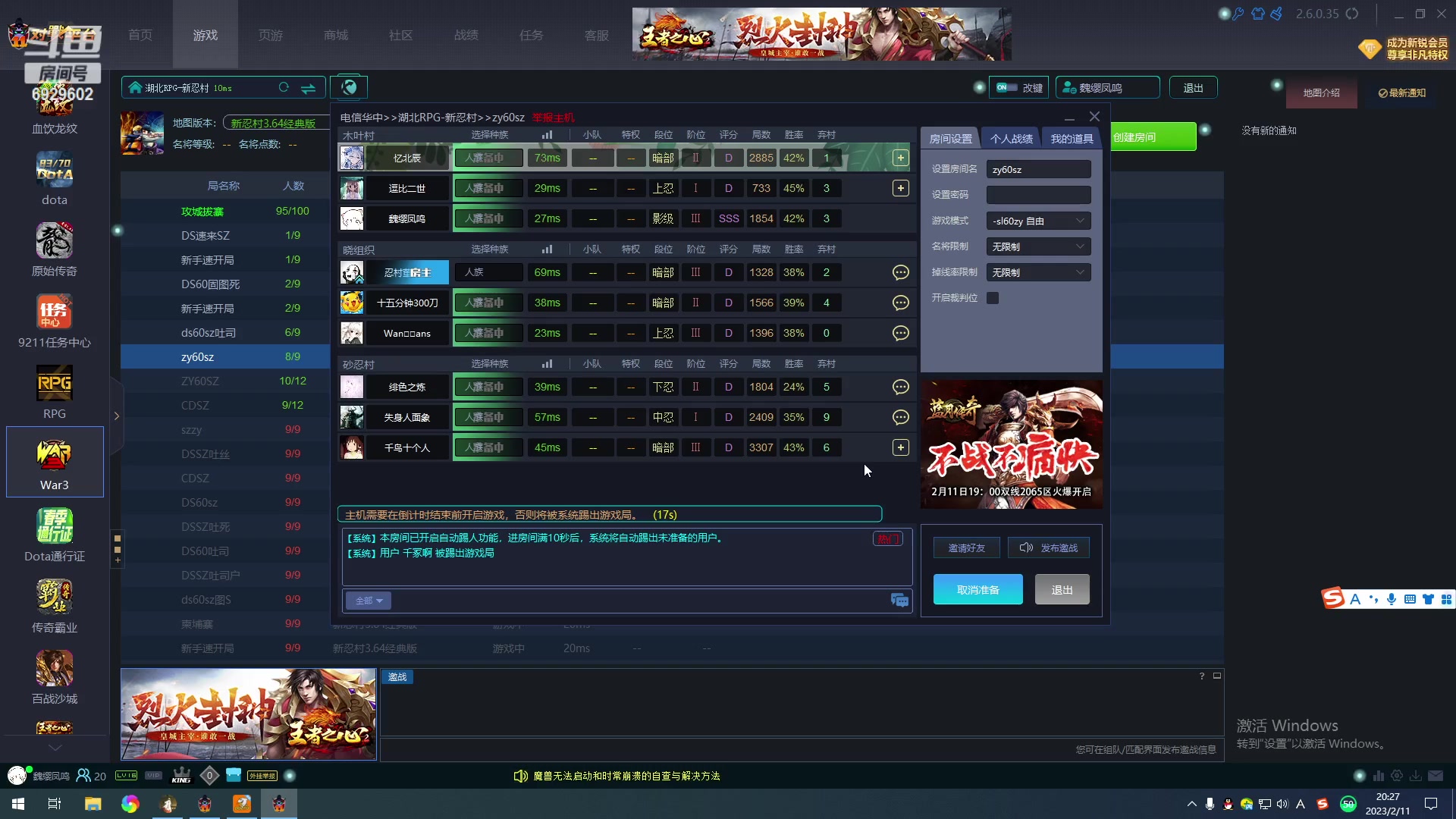Viewport: 1456px width, 819px height.
Task: Open chat bubble for 失身人面象
Action: click(900, 417)
